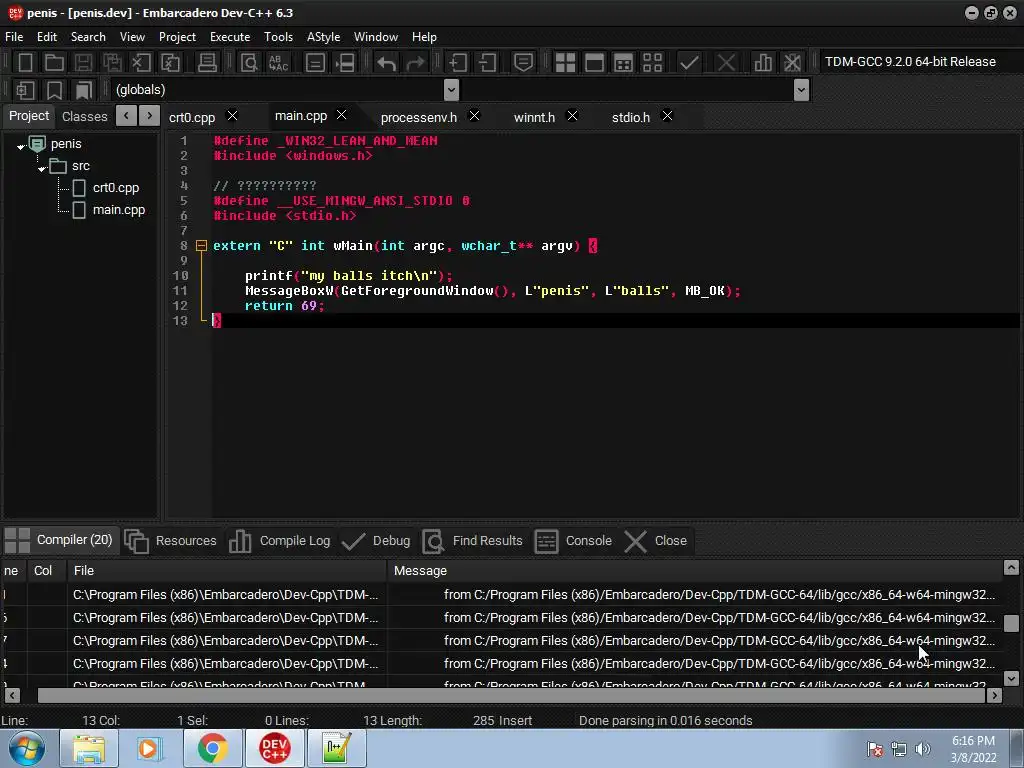This screenshot has width=1024, height=768.
Task: Open the Find Results tab
Action: pyautogui.click(x=473, y=541)
